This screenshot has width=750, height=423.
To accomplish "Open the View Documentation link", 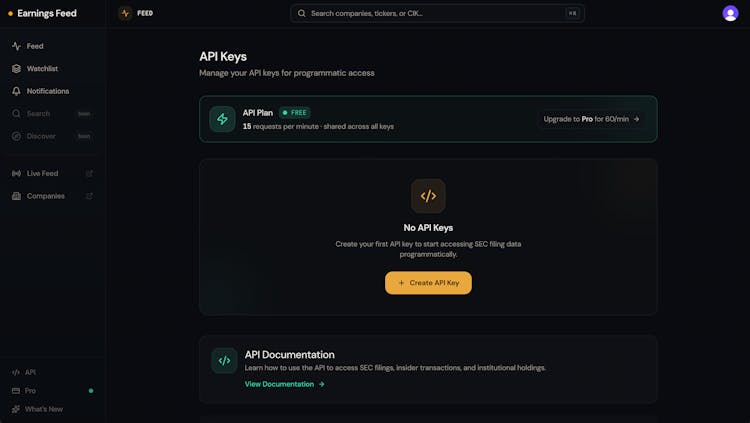I will [284, 384].
